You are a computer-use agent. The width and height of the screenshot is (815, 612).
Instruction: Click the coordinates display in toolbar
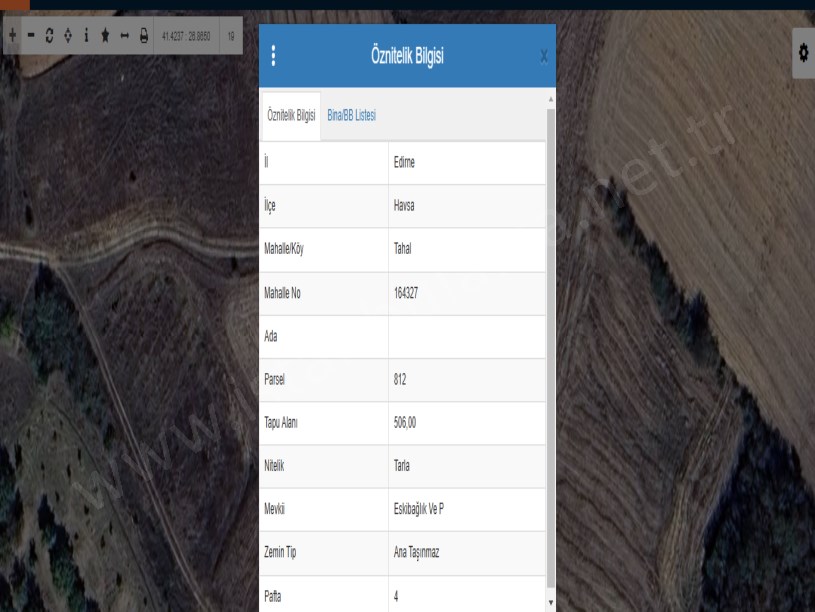[186, 36]
